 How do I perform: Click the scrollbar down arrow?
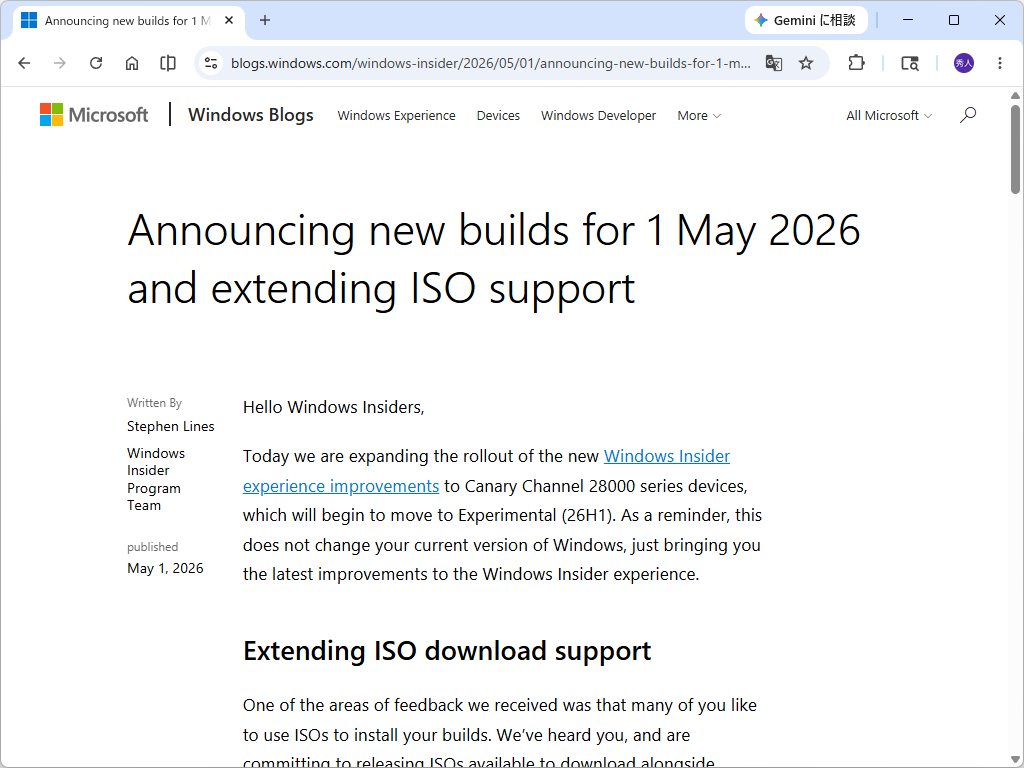coord(1015,760)
